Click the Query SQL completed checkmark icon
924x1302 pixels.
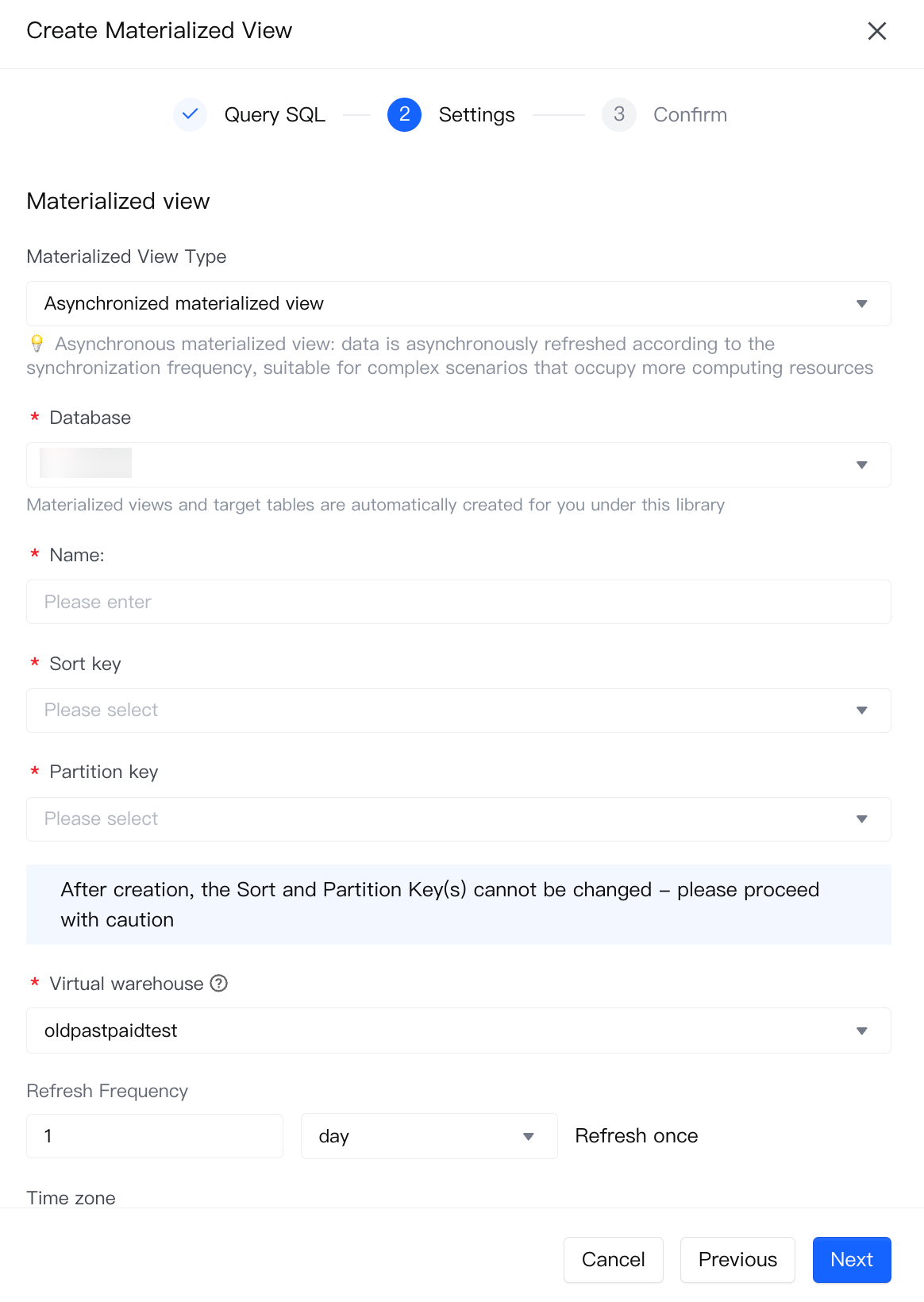pyautogui.click(x=191, y=114)
